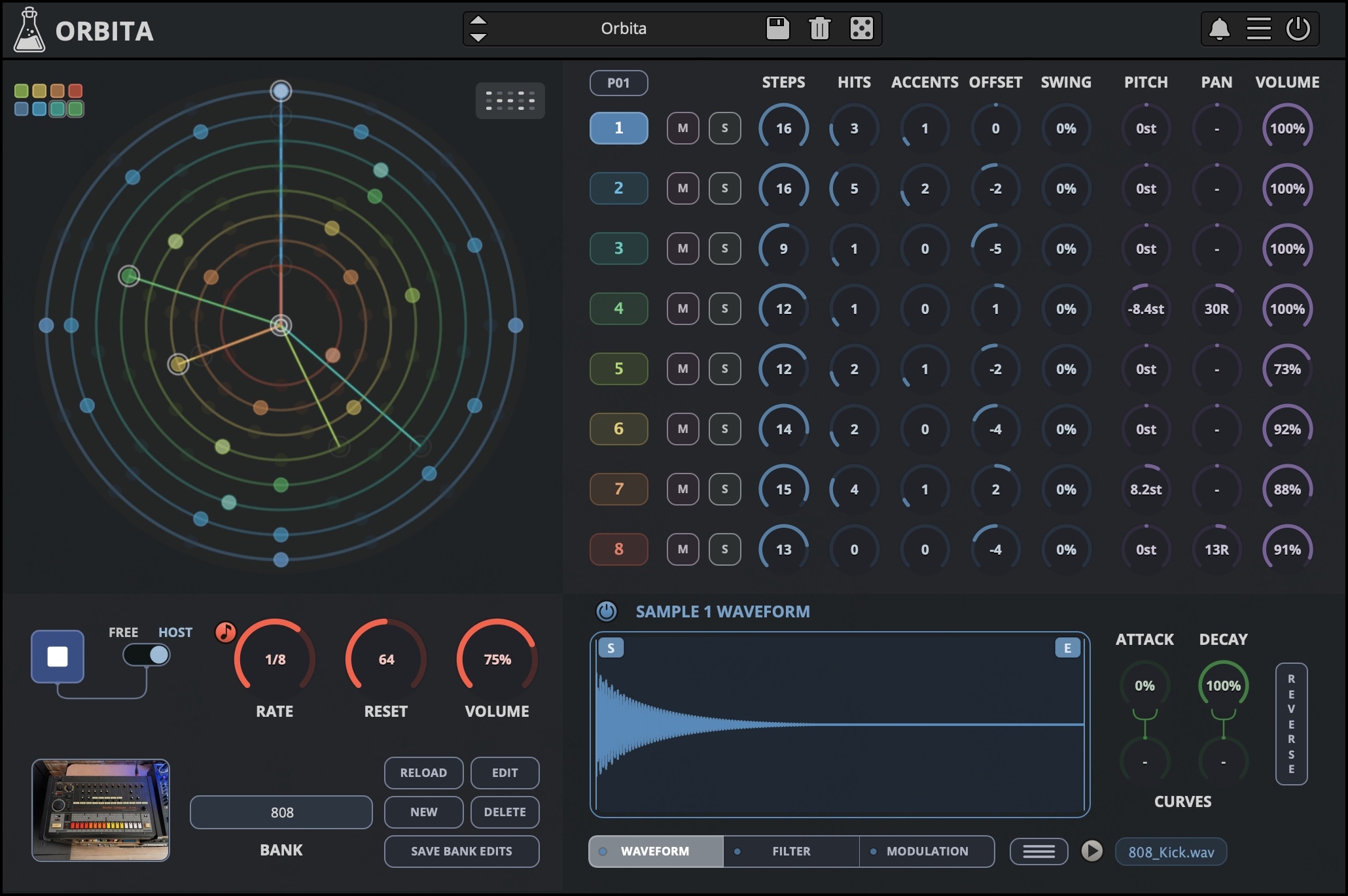Click the Reload bank button
The image size is (1348, 896).
pyautogui.click(x=423, y=773)
